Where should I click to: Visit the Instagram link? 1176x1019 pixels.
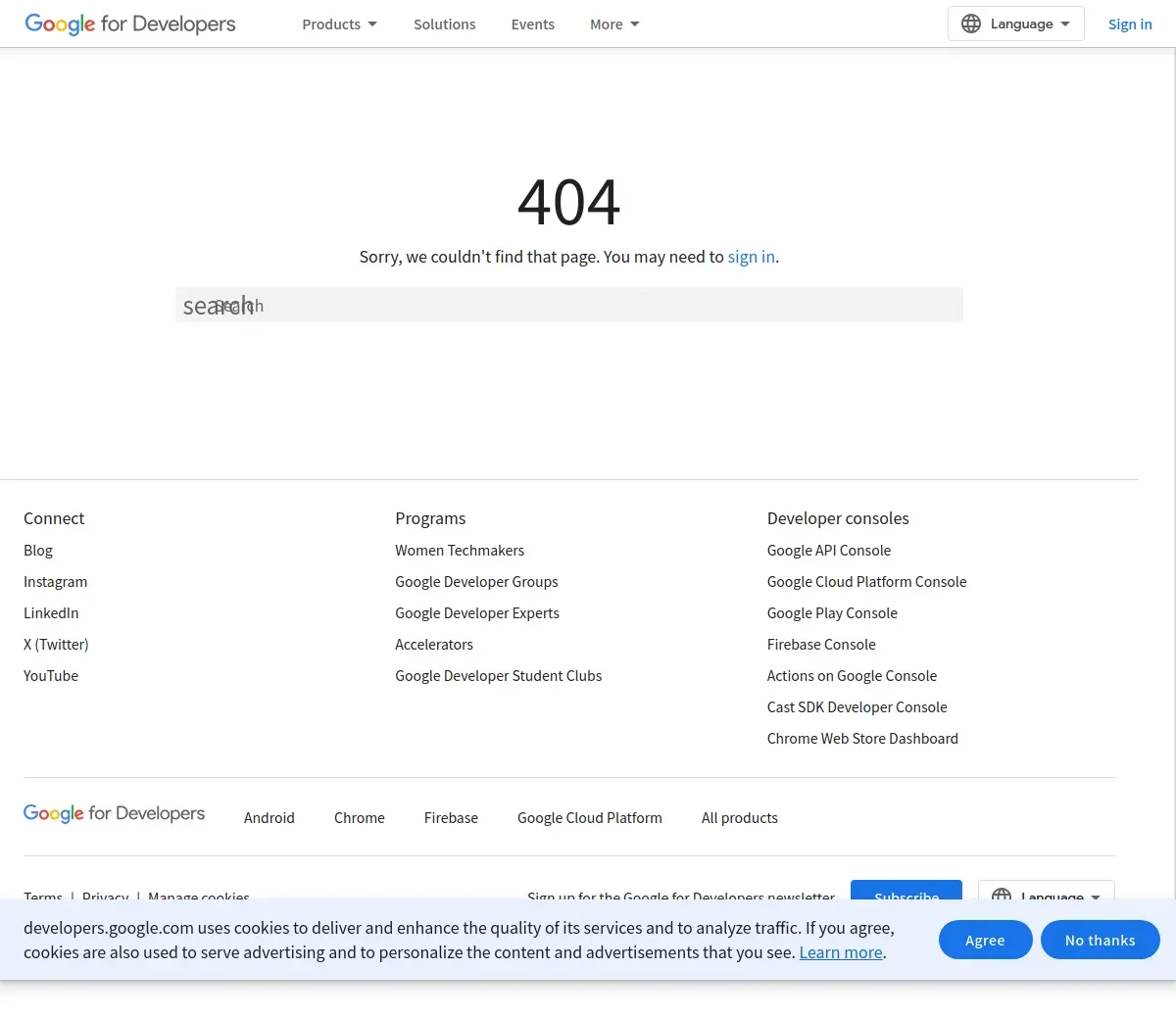[56, 582]
